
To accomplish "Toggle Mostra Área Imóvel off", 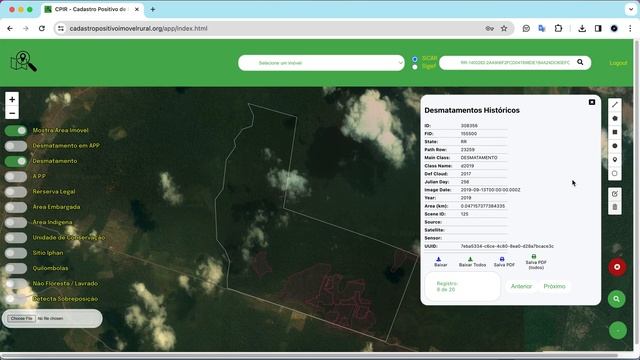I will 16,131.
